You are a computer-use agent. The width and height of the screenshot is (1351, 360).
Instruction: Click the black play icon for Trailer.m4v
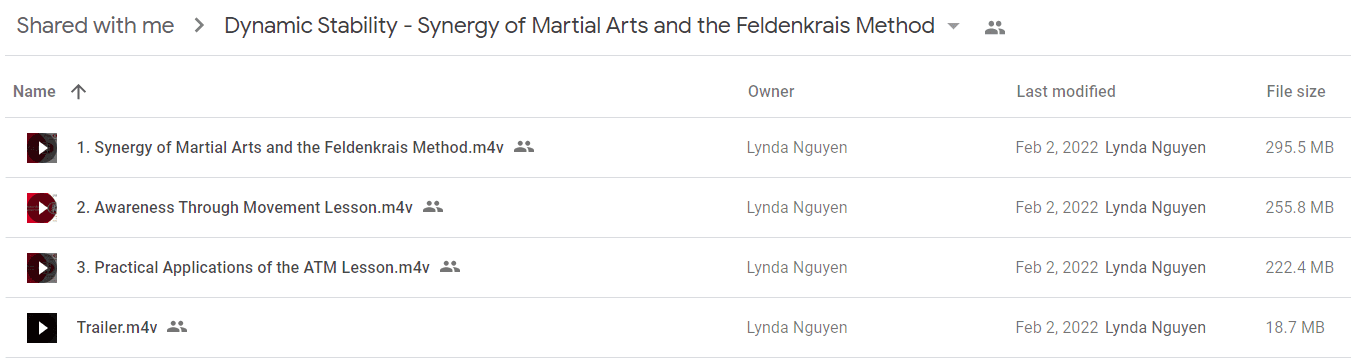[41, 328]
